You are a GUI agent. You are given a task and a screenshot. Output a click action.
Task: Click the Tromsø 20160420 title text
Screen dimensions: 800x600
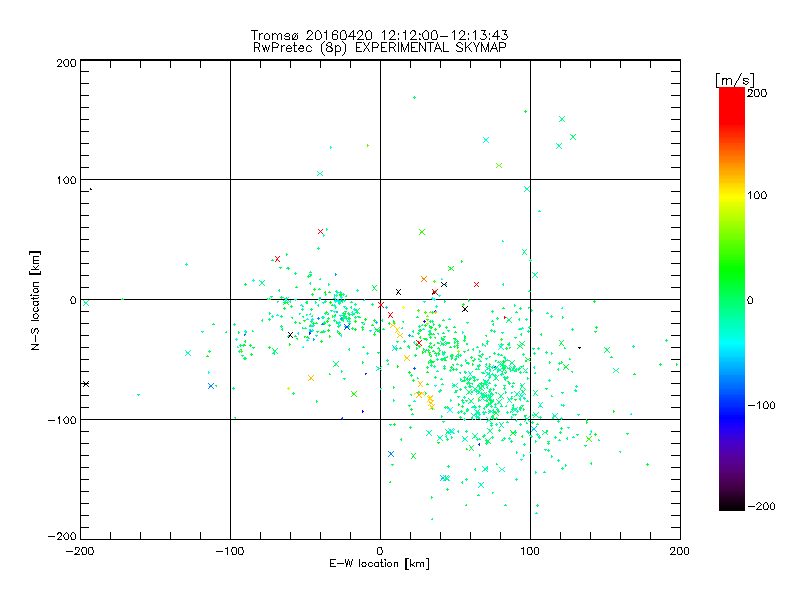pyautogui.click(x=380, y=35)
